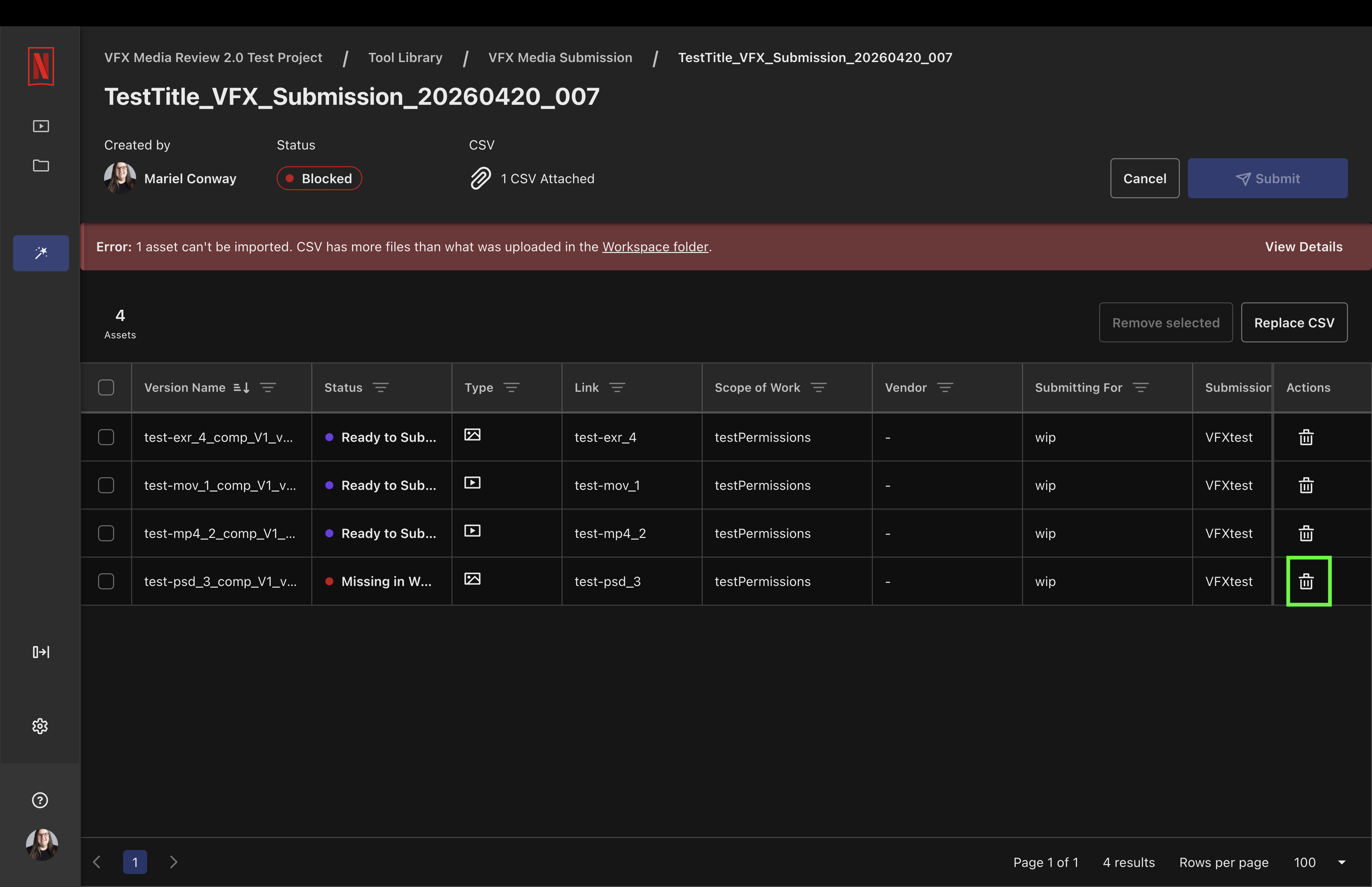The height and width of the screenshot is (887, 1372).
Task: Check the test-mov_1_comp row checkbox
Action: [106, 486]
